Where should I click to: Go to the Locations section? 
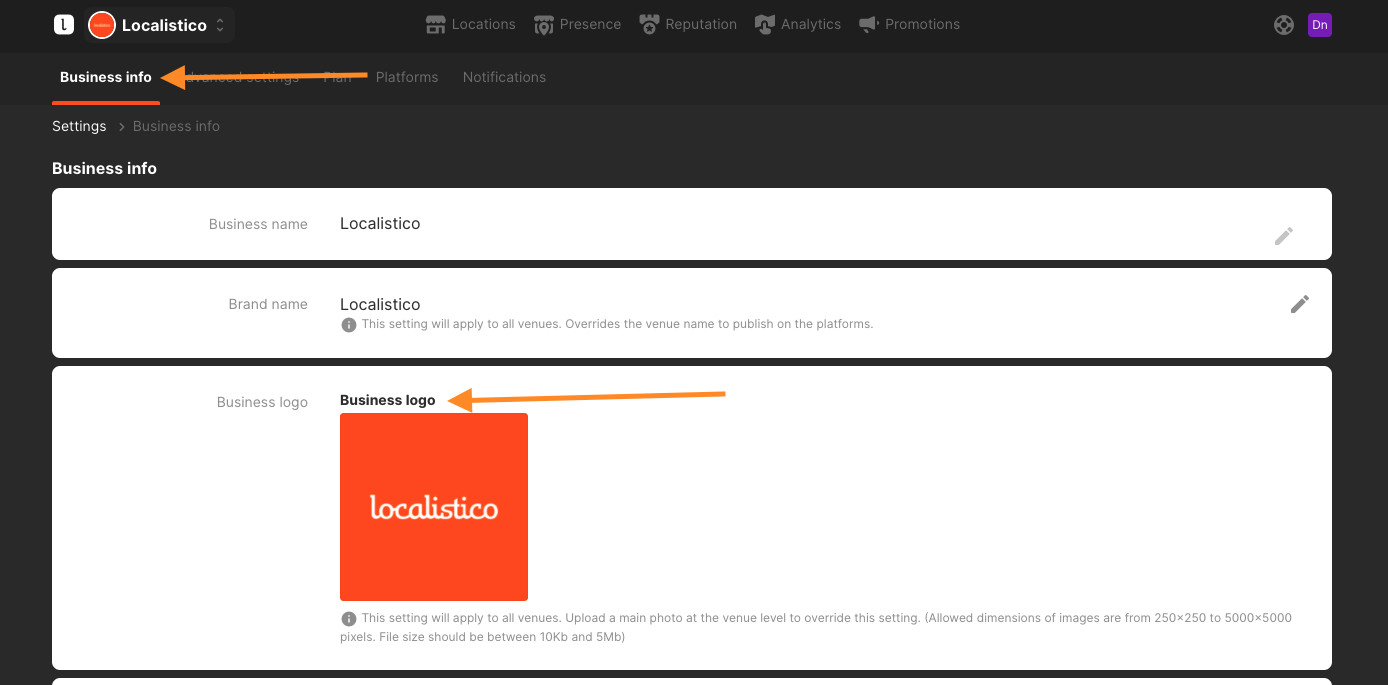tap(470, 24)
